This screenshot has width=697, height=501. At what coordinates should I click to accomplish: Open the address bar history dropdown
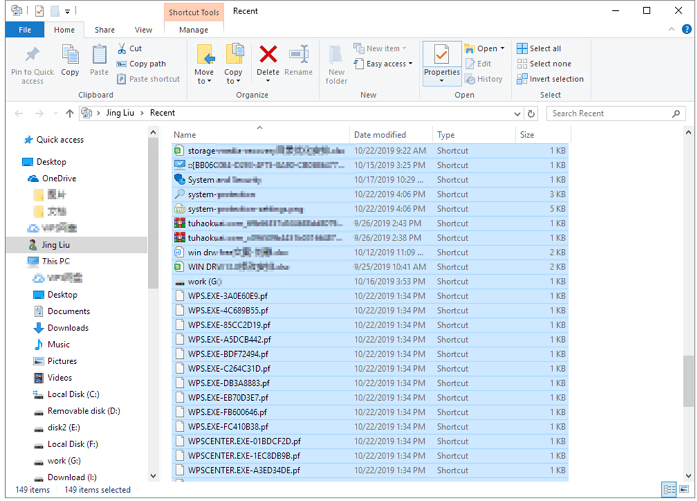coord(517,114)
